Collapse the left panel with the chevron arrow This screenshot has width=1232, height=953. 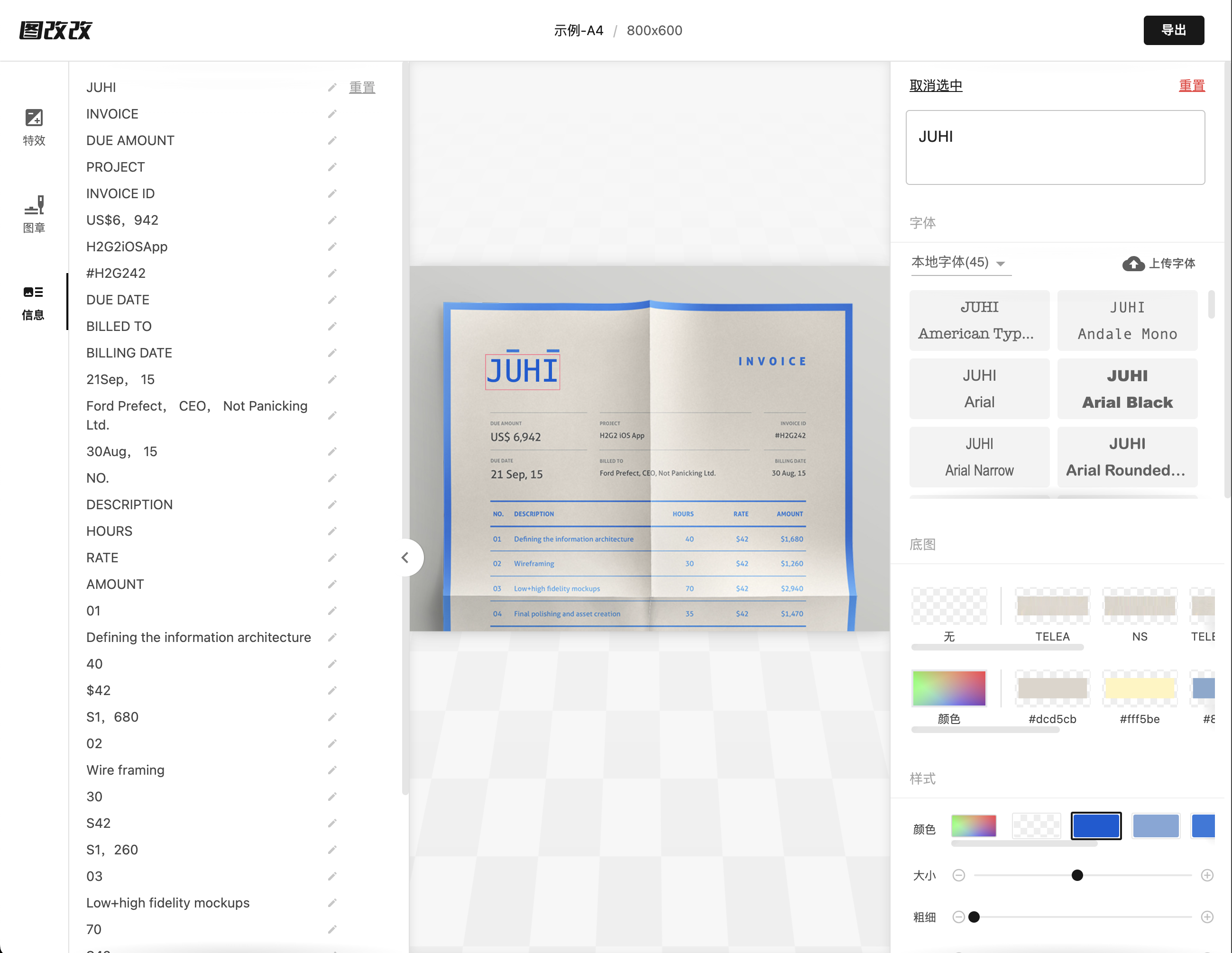pos(405,558)
